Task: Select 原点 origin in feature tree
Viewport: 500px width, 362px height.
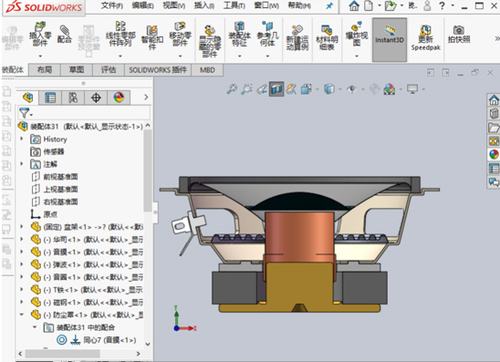Action: tap(44, 214)
